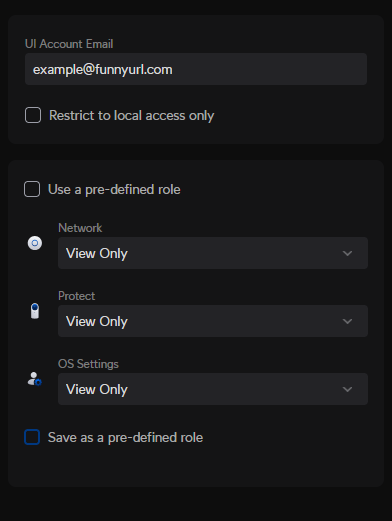Click the UI Account Email label

click(69, 44)
